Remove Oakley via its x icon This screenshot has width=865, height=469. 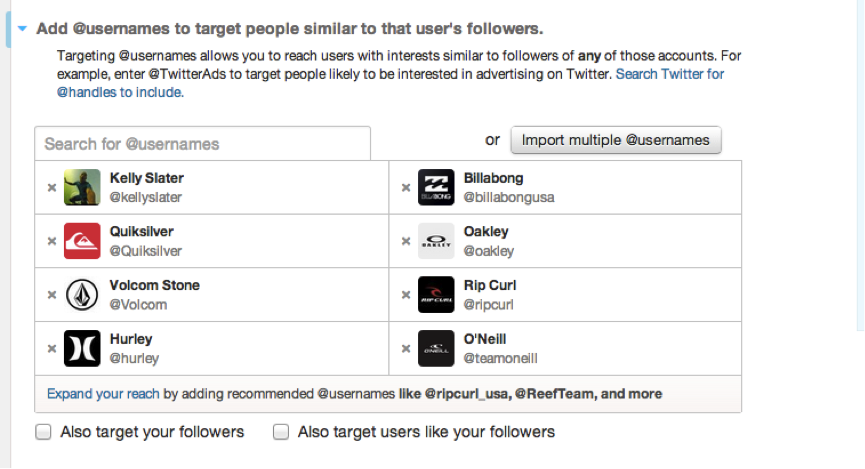tap(406, 241)
